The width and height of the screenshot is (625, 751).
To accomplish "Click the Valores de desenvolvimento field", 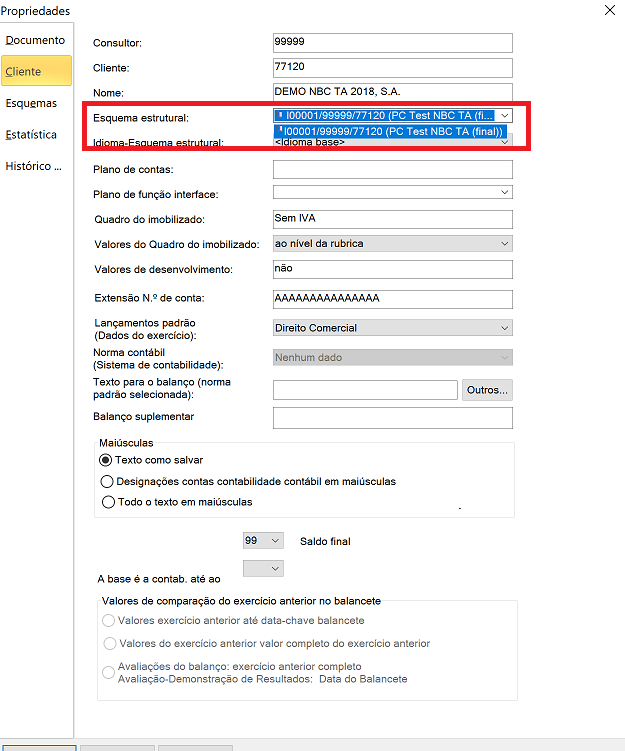I will tap(393, 269).
